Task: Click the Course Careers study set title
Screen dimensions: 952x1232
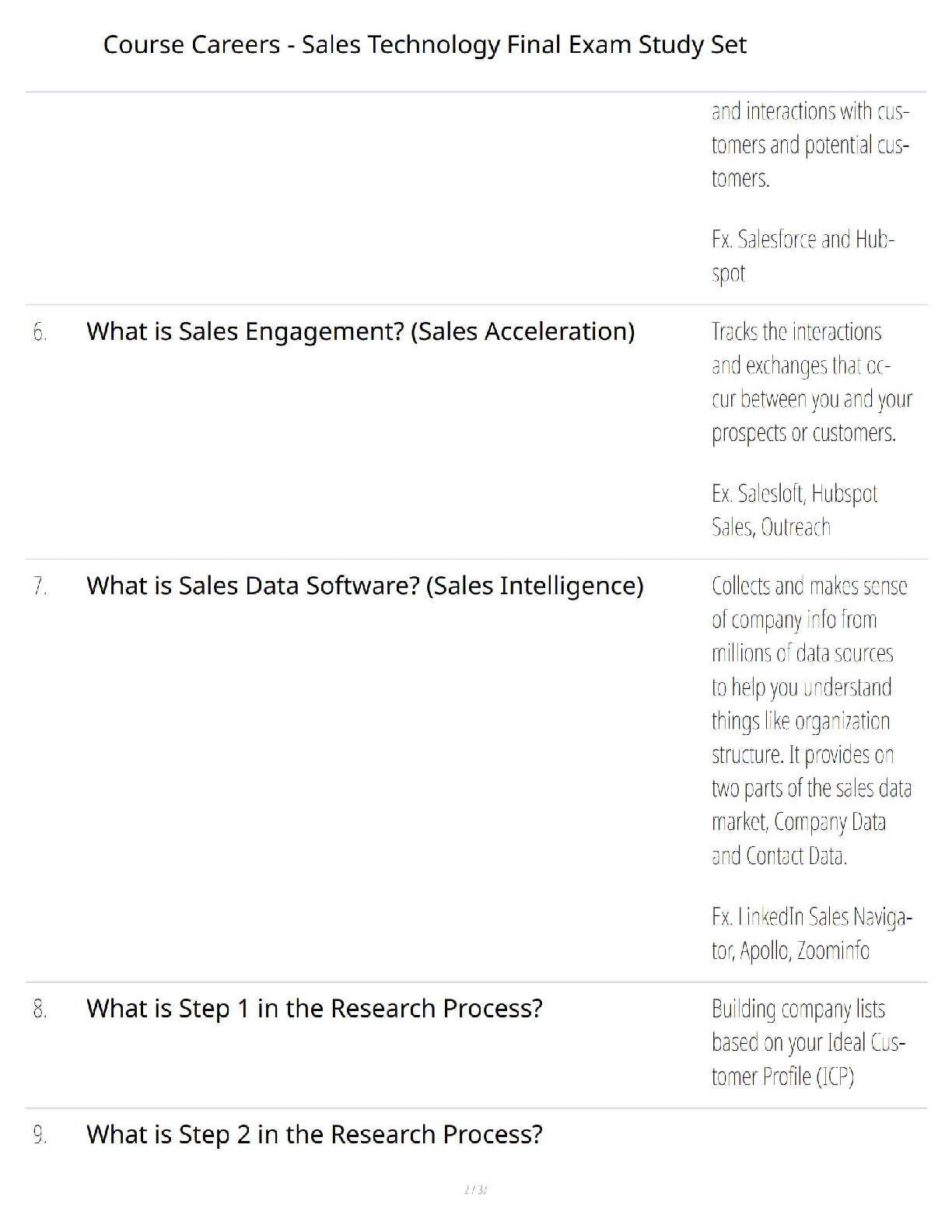Action: 425,45
